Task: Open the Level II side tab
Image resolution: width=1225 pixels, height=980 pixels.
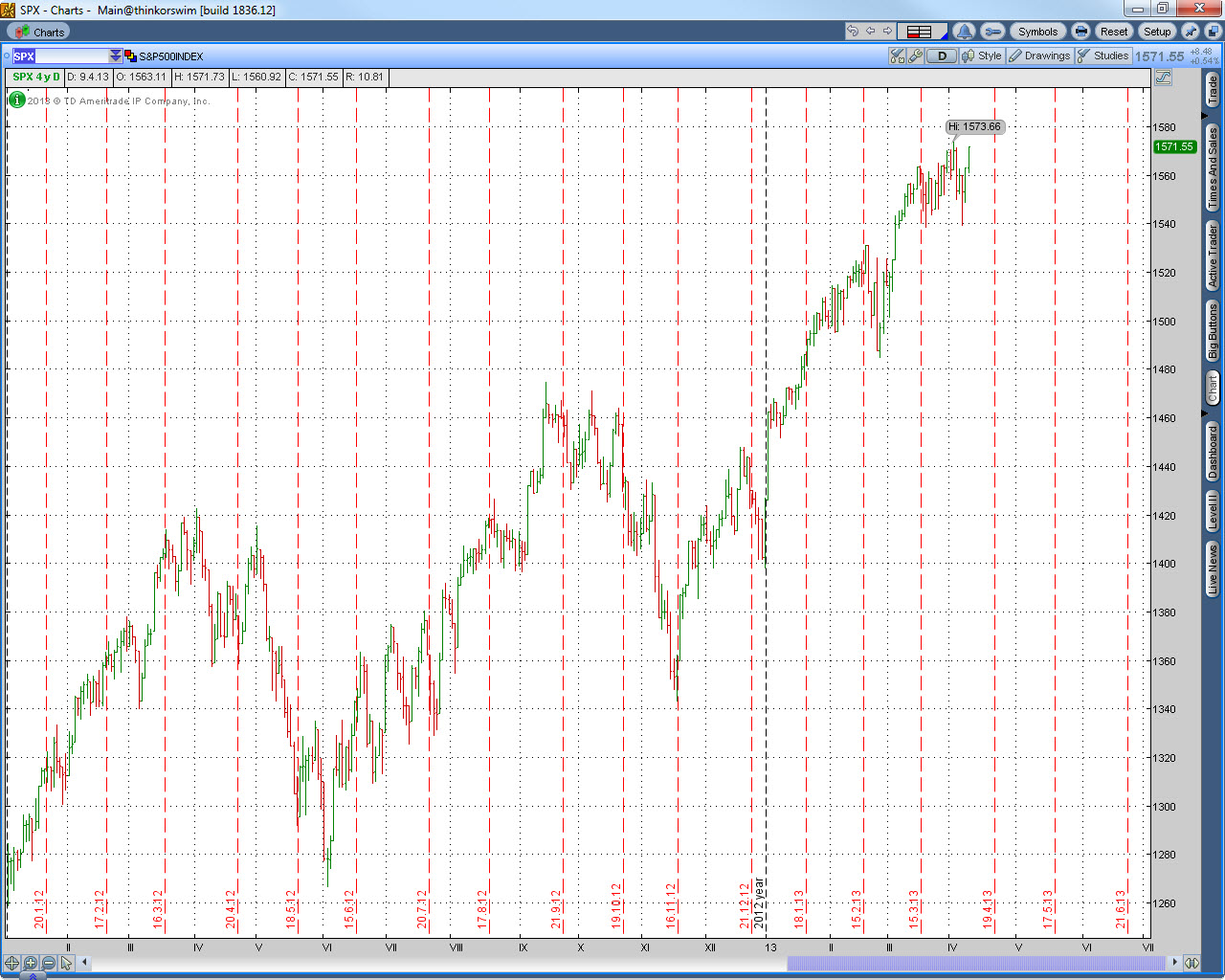Action: (1213, 511)
